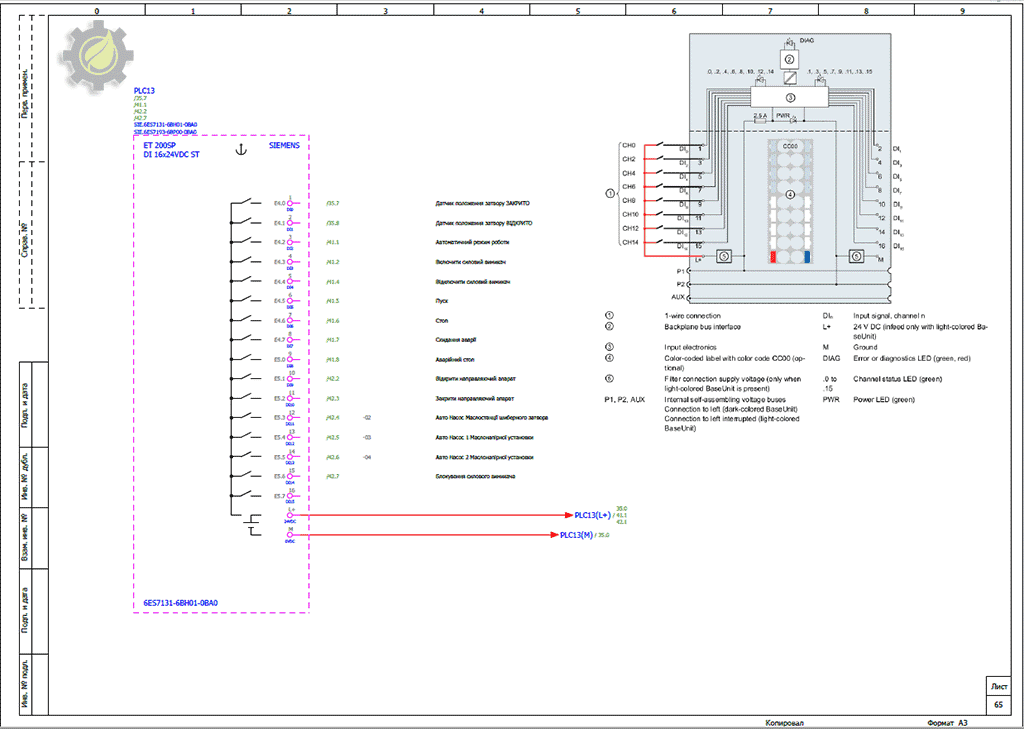Click the ET 200SP module name
Image resolution: width=1024 pixels, height=729 pixels.
click(160, 145)
